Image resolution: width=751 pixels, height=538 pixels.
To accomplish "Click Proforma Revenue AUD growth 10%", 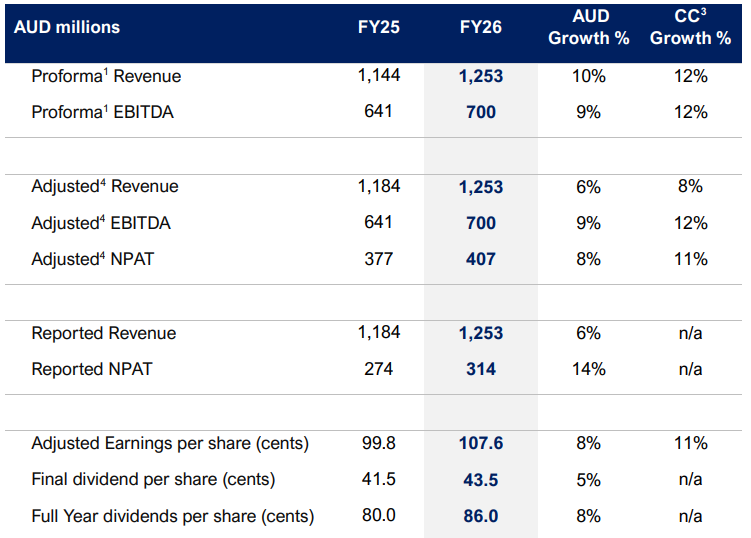I will click(589, 76).
